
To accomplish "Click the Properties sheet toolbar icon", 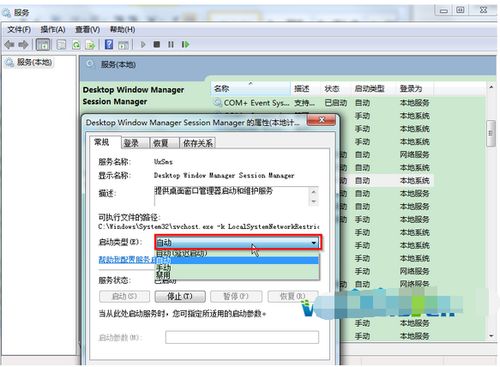I will [61, 44].
